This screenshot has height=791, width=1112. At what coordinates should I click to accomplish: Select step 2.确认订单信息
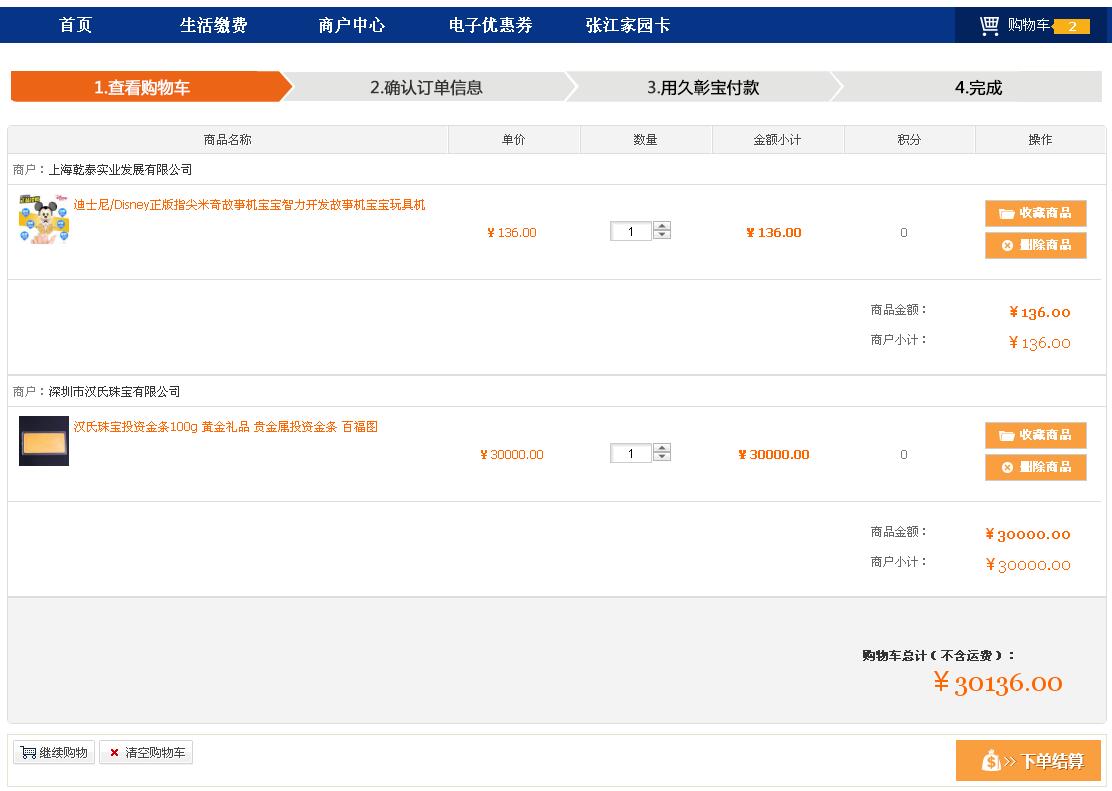click(427, 87)
